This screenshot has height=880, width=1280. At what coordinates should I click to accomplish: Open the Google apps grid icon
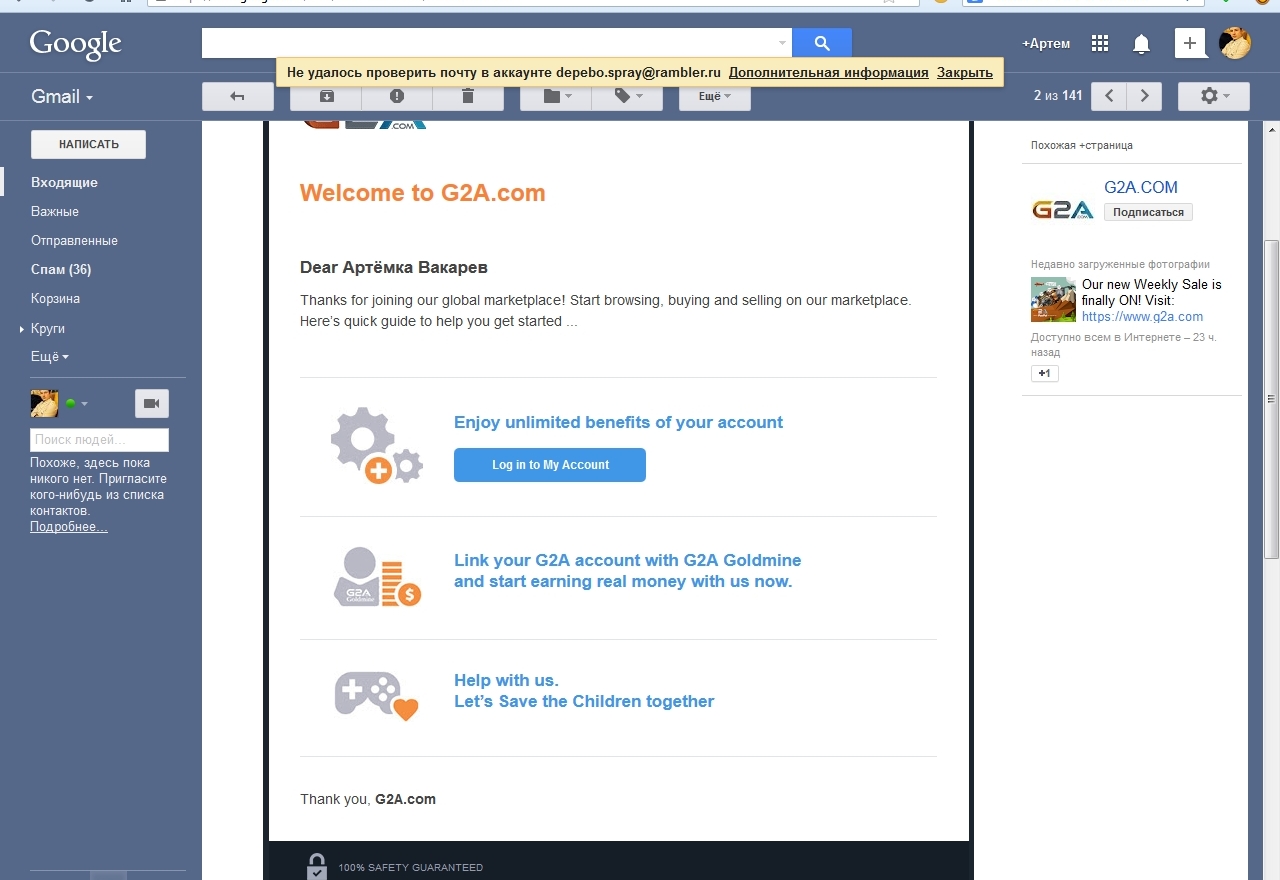tap(1100, 43)
